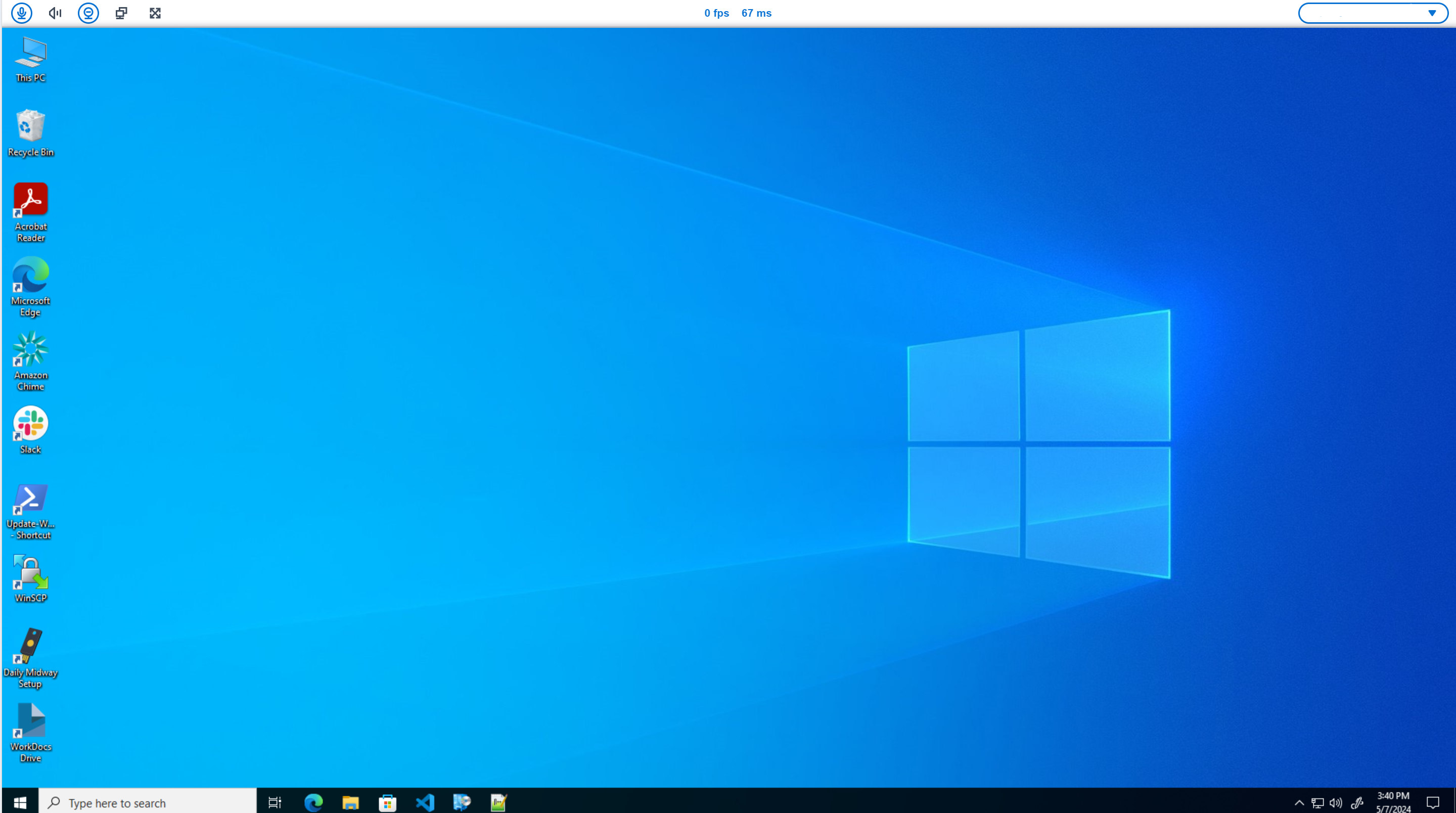Check the 67 ms latency indicator
This screenshot has height=813, width=1456.
[x=756, y=13]
